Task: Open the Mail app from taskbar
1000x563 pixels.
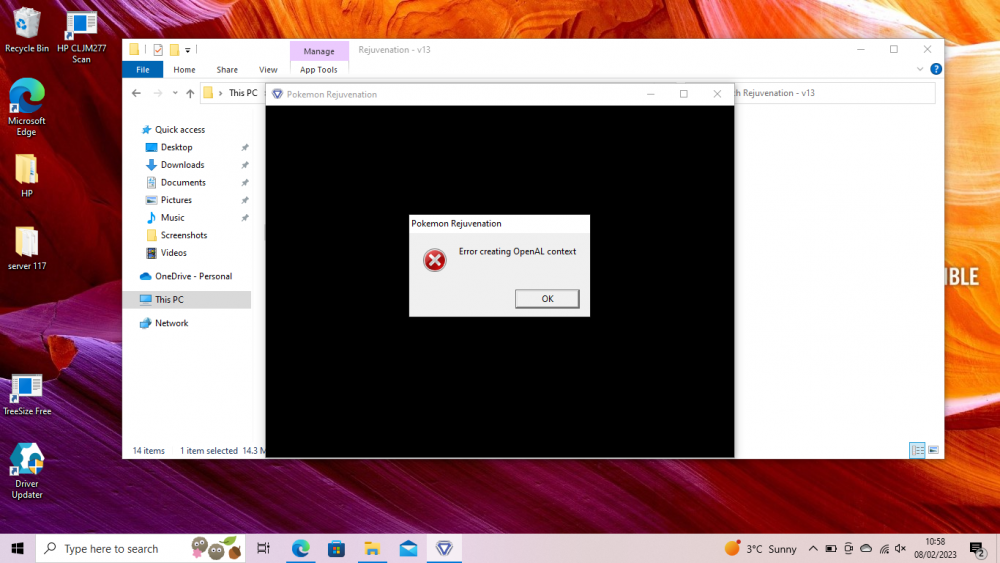Action: point(408,548)
